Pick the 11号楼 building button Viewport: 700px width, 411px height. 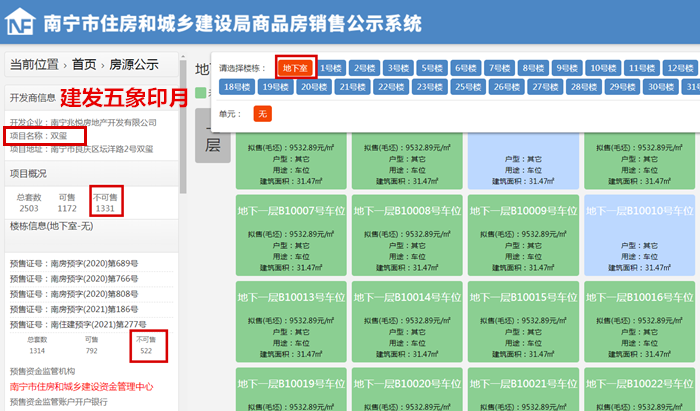tap(642, 68)
